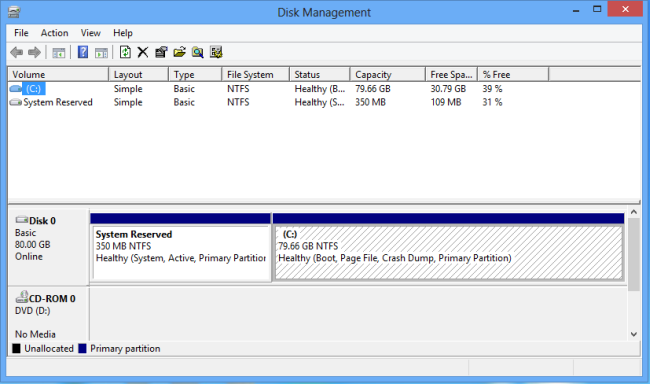Click the settings list toolbar icon
The height and width of the screenshot is (384, 650).
(x=216, y=52)
